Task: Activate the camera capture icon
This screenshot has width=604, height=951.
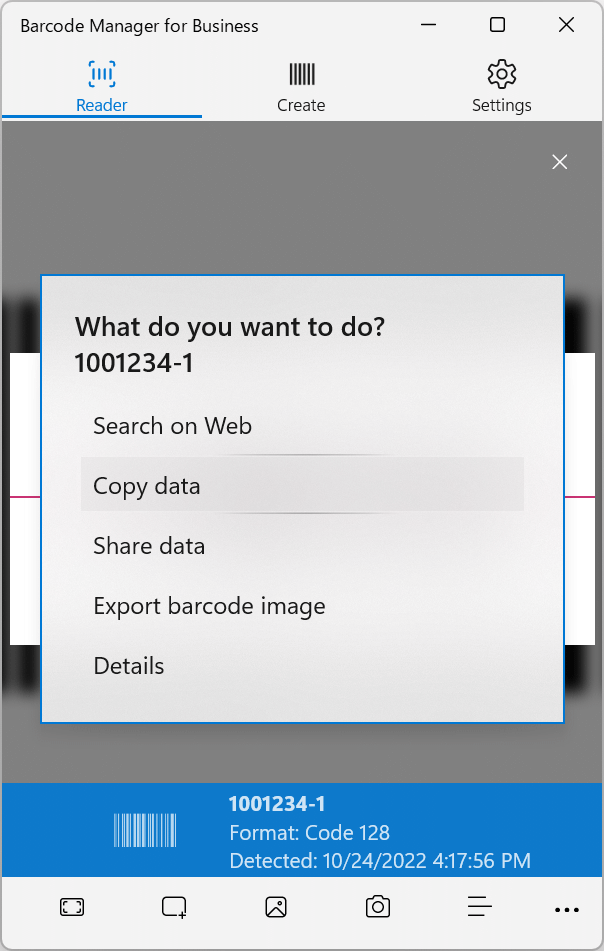Action: click(377, 907)
